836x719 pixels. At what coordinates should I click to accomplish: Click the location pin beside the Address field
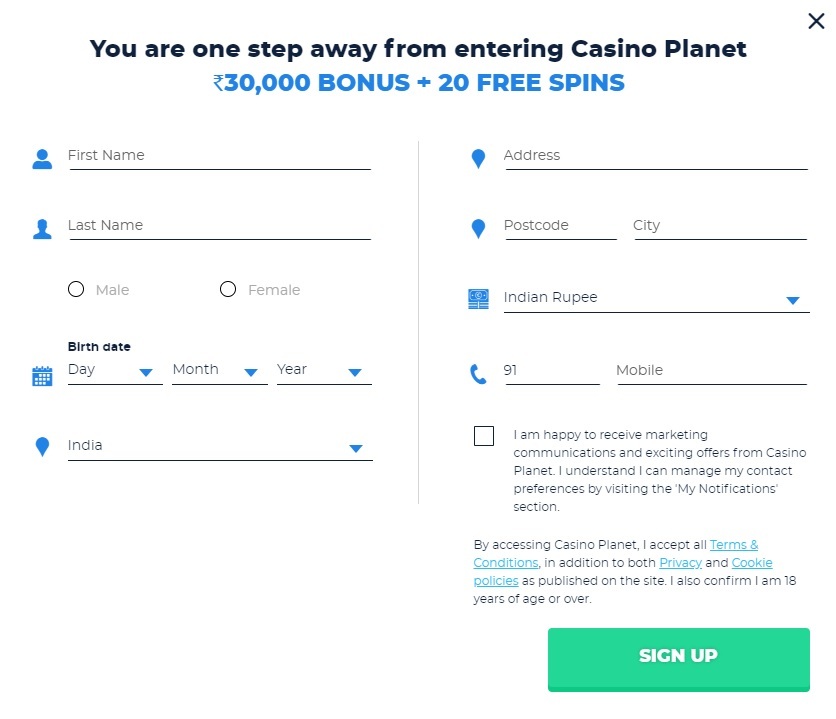click(478, 158)
